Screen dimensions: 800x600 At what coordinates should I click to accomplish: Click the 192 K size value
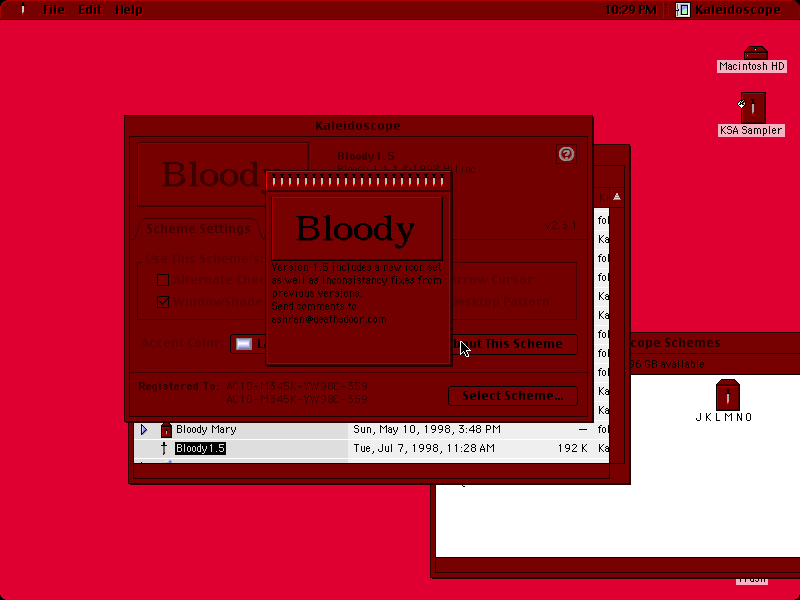pos(572,448)
